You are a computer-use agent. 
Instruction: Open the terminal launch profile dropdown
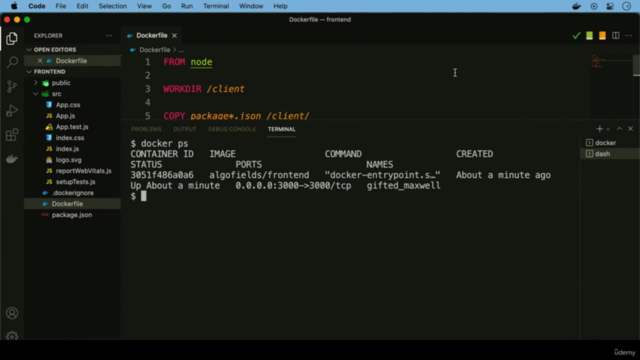point(608,129)
